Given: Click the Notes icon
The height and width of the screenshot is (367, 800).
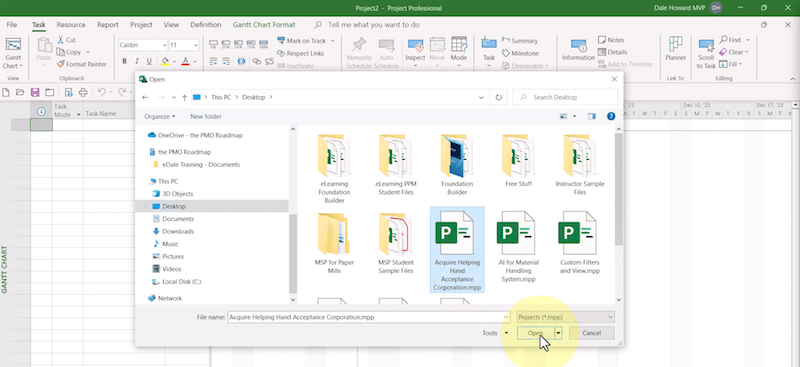Looking at the screenshot, I should (x=602, y=40).
